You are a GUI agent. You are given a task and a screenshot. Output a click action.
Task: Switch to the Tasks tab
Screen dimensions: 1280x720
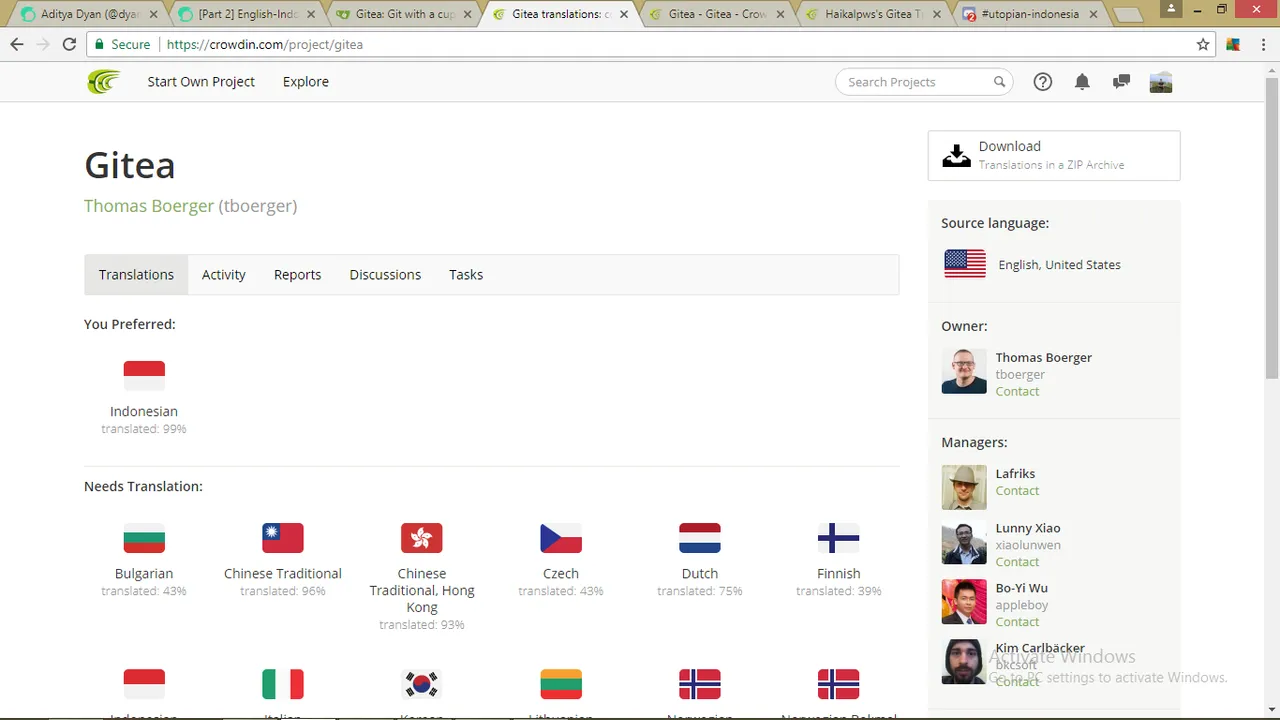466,275
